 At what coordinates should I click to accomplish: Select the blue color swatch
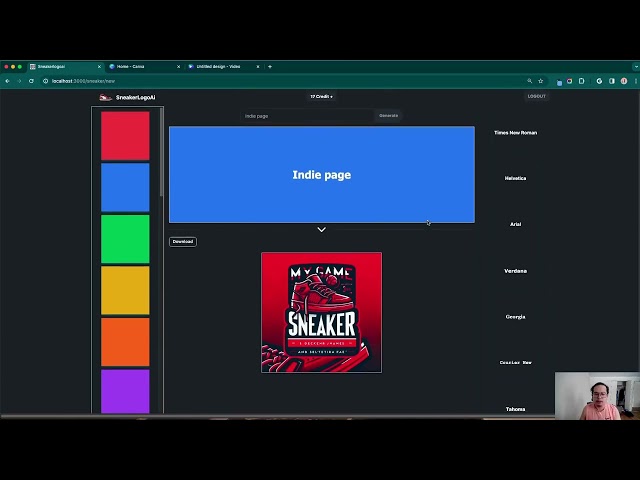[x=125, y=187]
